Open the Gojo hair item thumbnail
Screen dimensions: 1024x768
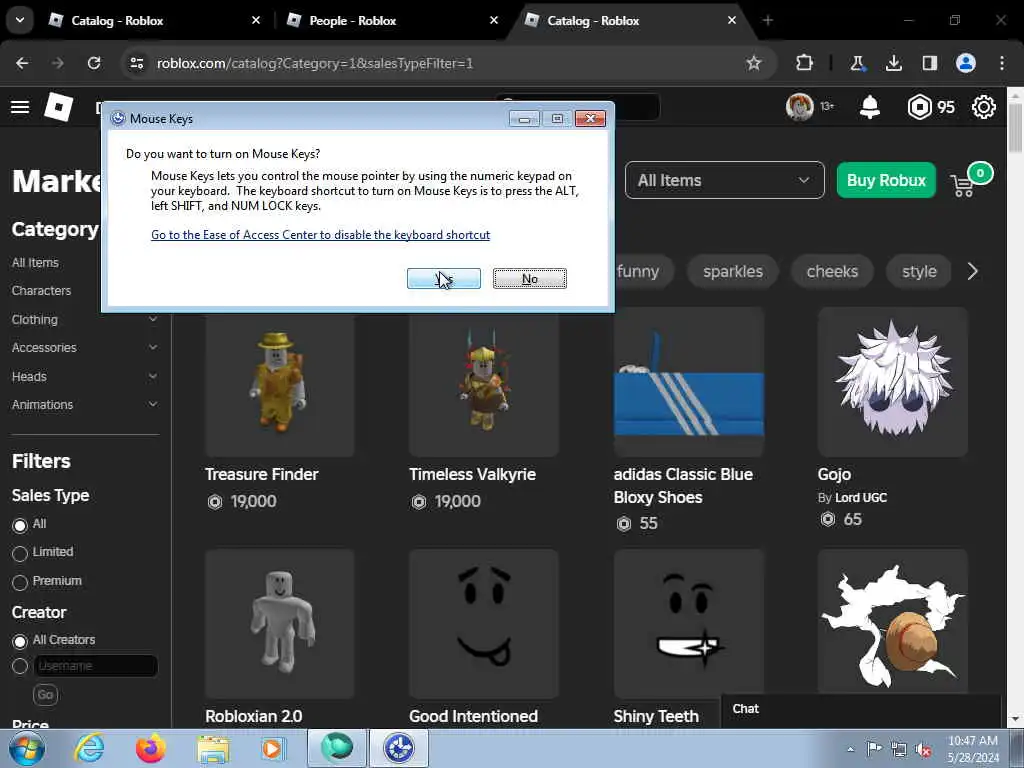pos(893,382)
